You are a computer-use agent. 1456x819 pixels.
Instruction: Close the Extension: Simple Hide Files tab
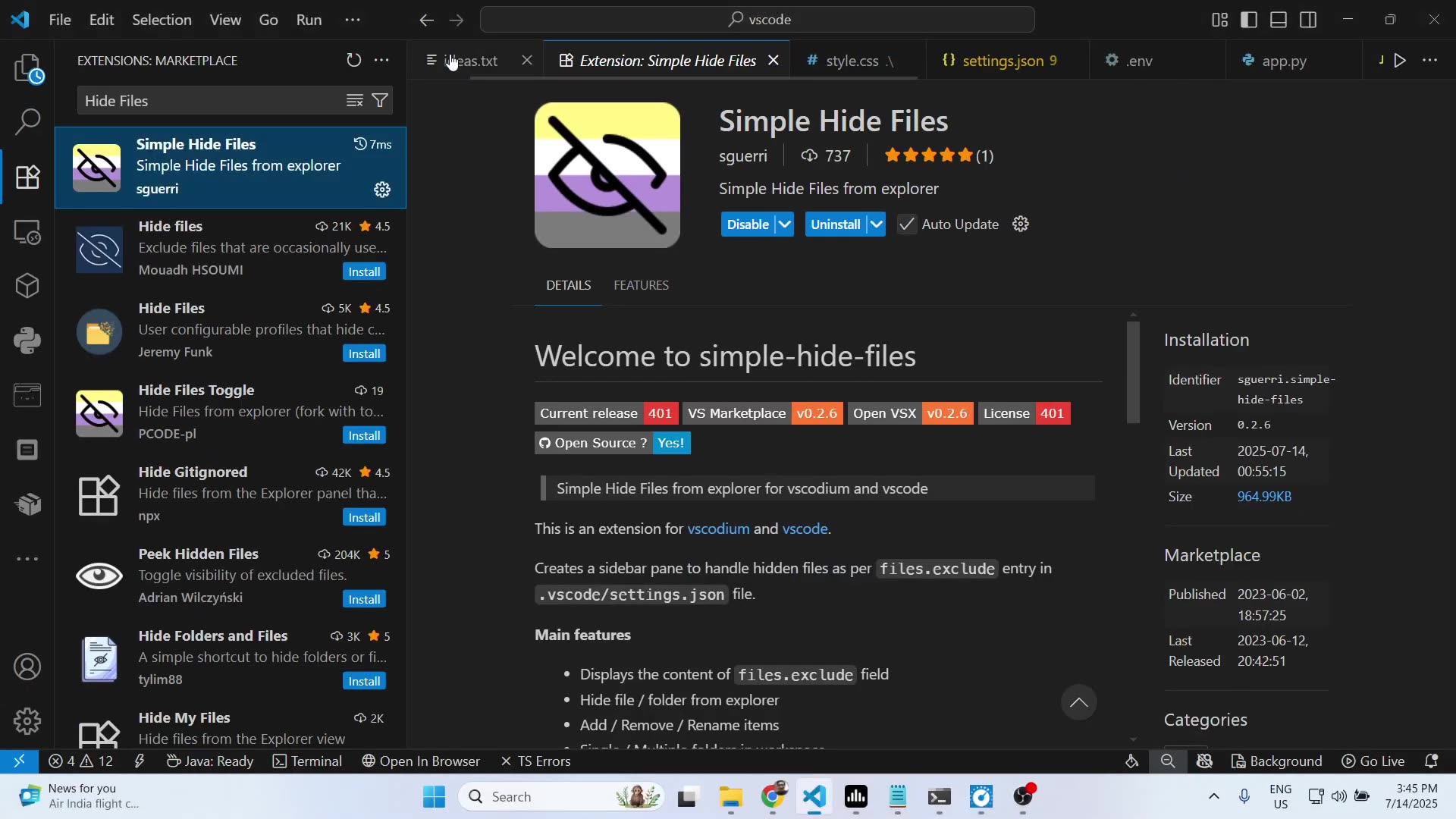[773, 60]
